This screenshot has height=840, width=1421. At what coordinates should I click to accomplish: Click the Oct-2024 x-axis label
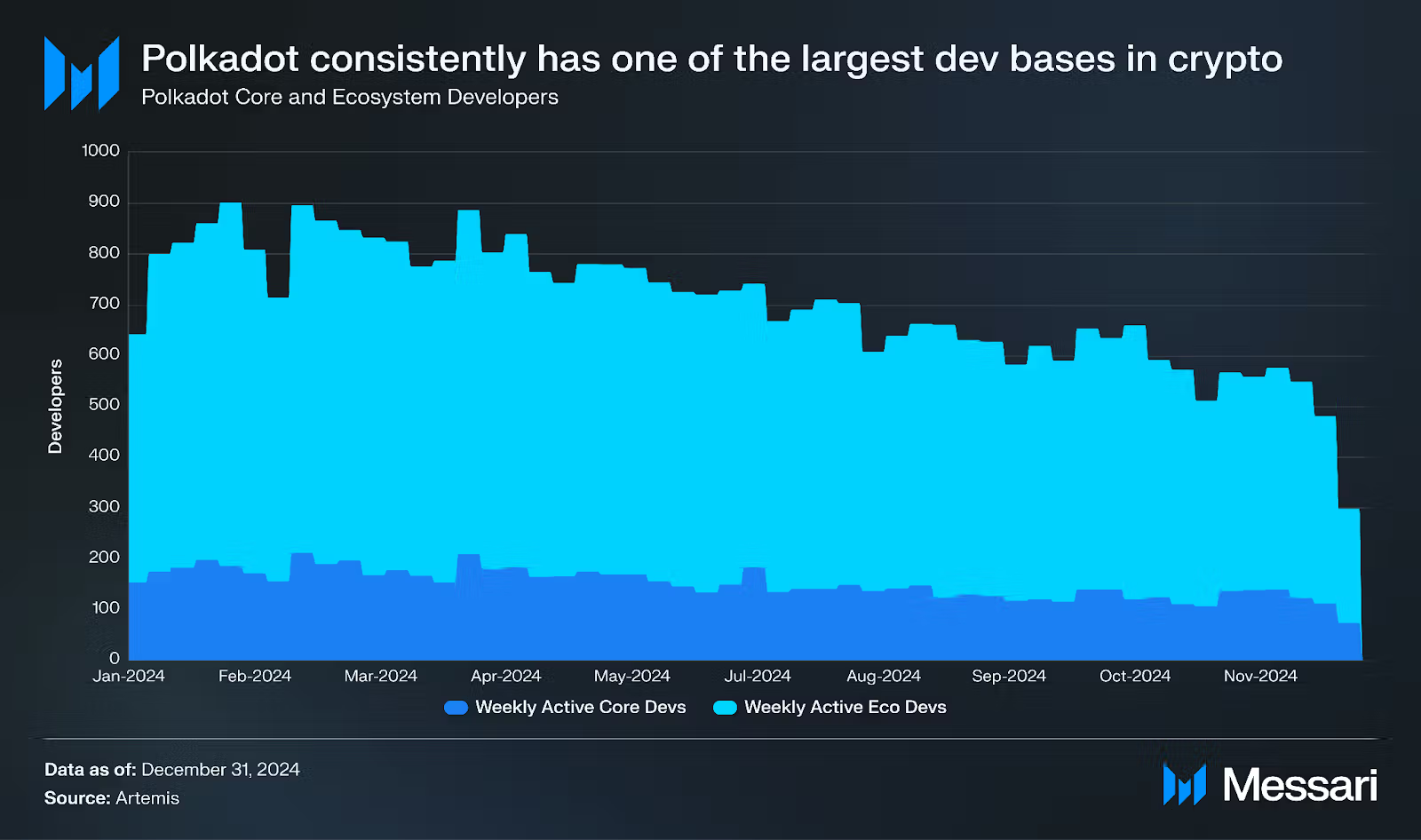tap(1135, 677)
